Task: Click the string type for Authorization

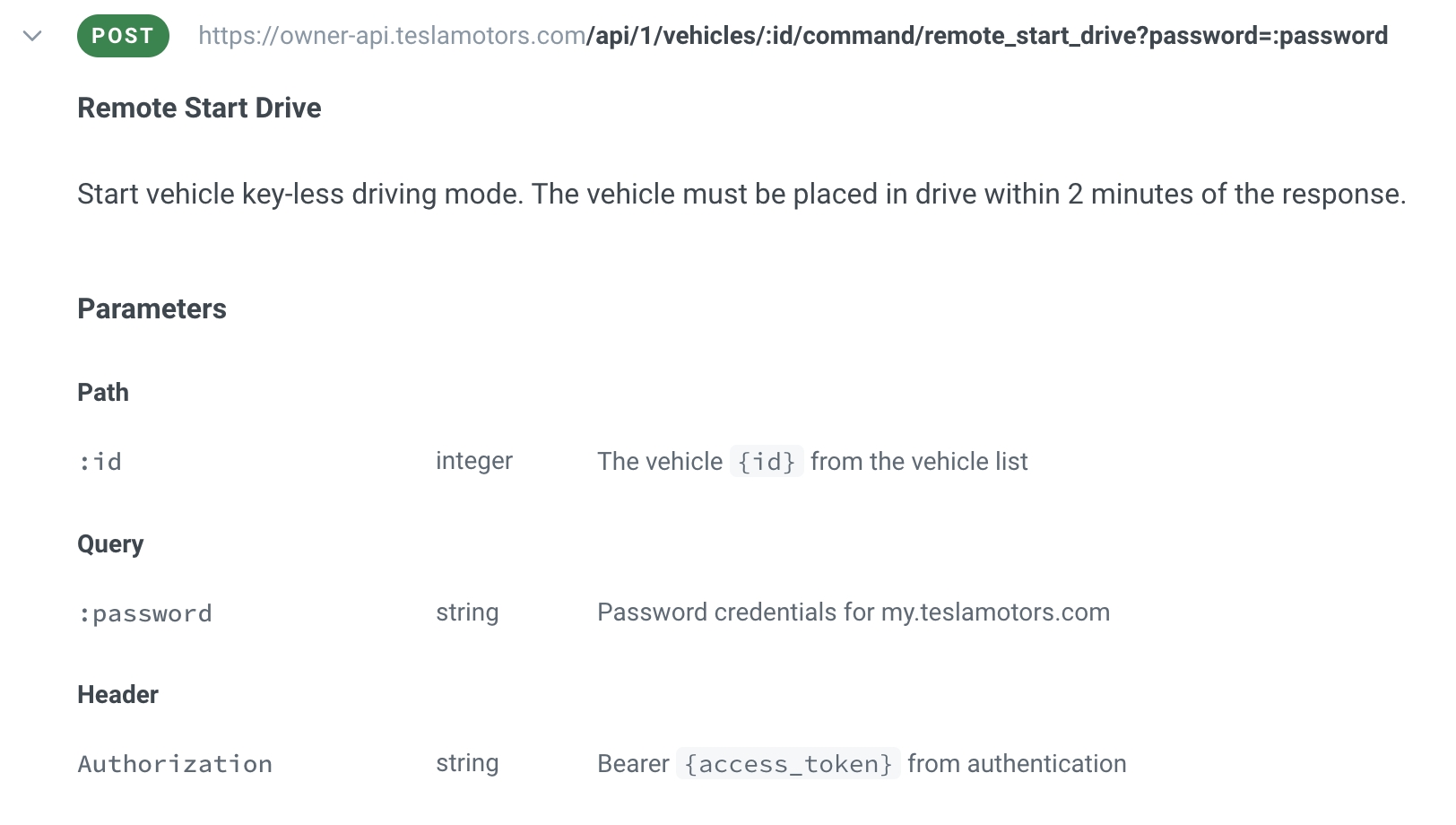Action: click(467, 763)
